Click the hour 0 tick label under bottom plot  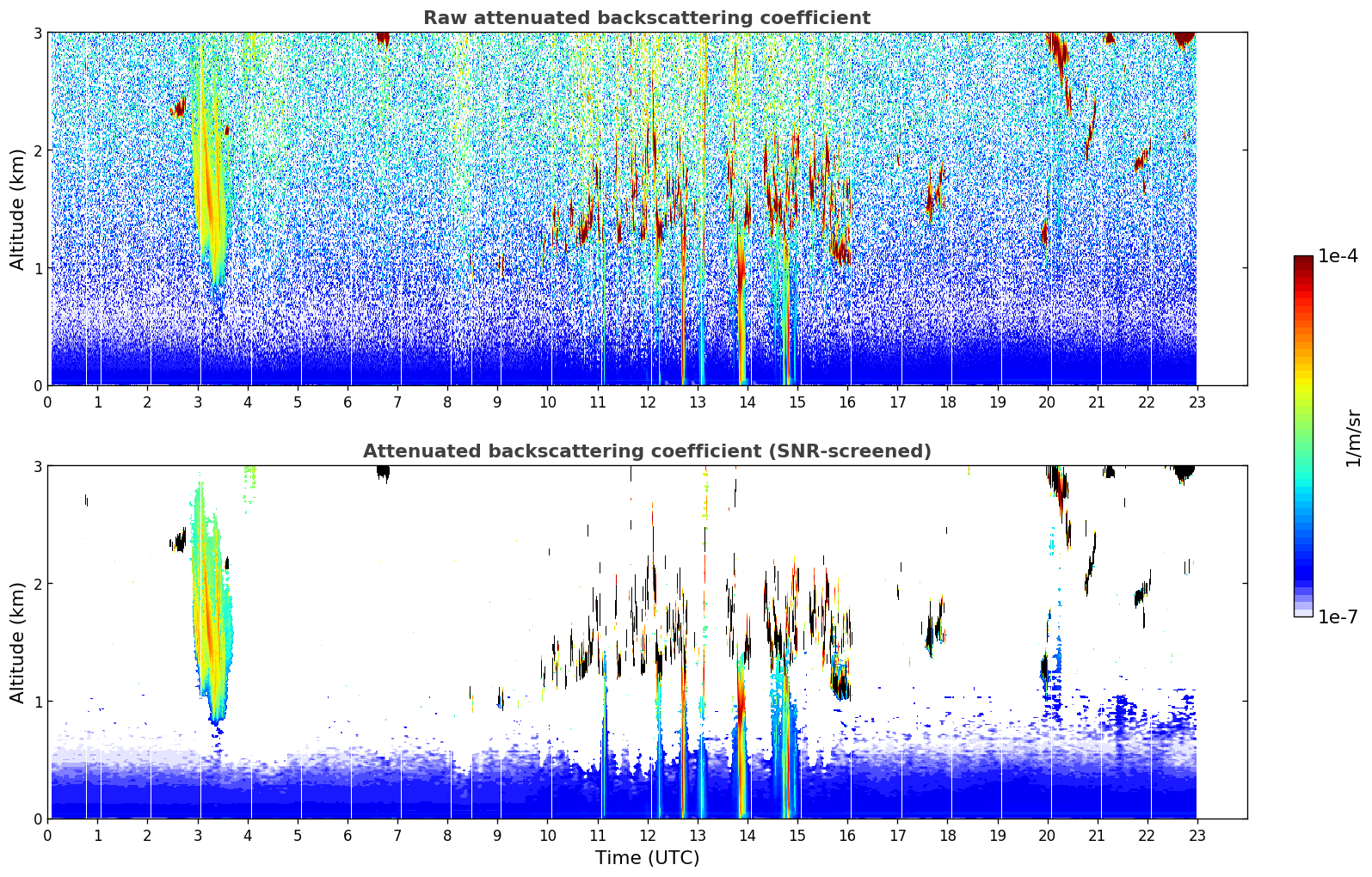(47, 835)
